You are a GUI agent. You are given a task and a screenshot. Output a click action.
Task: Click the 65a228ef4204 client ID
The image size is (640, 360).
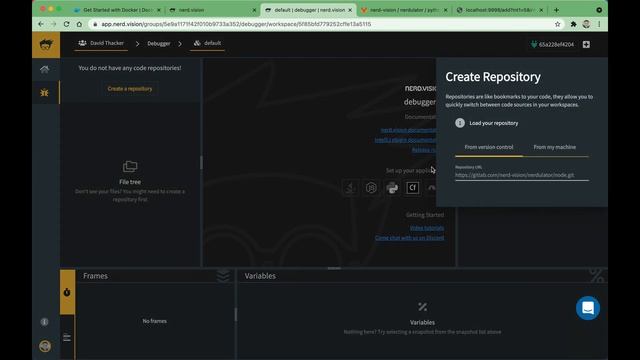(x=556, y=44)
